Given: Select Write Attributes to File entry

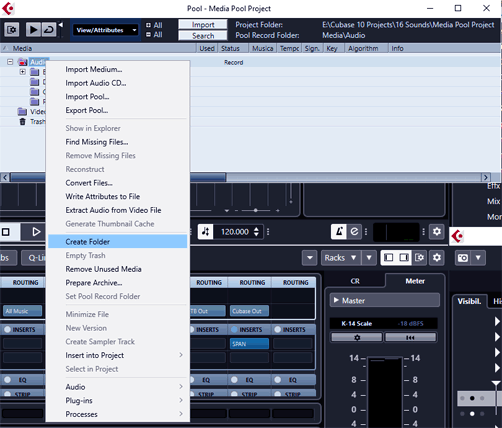Looking at the screenshot, I should (x=103, y=197).
